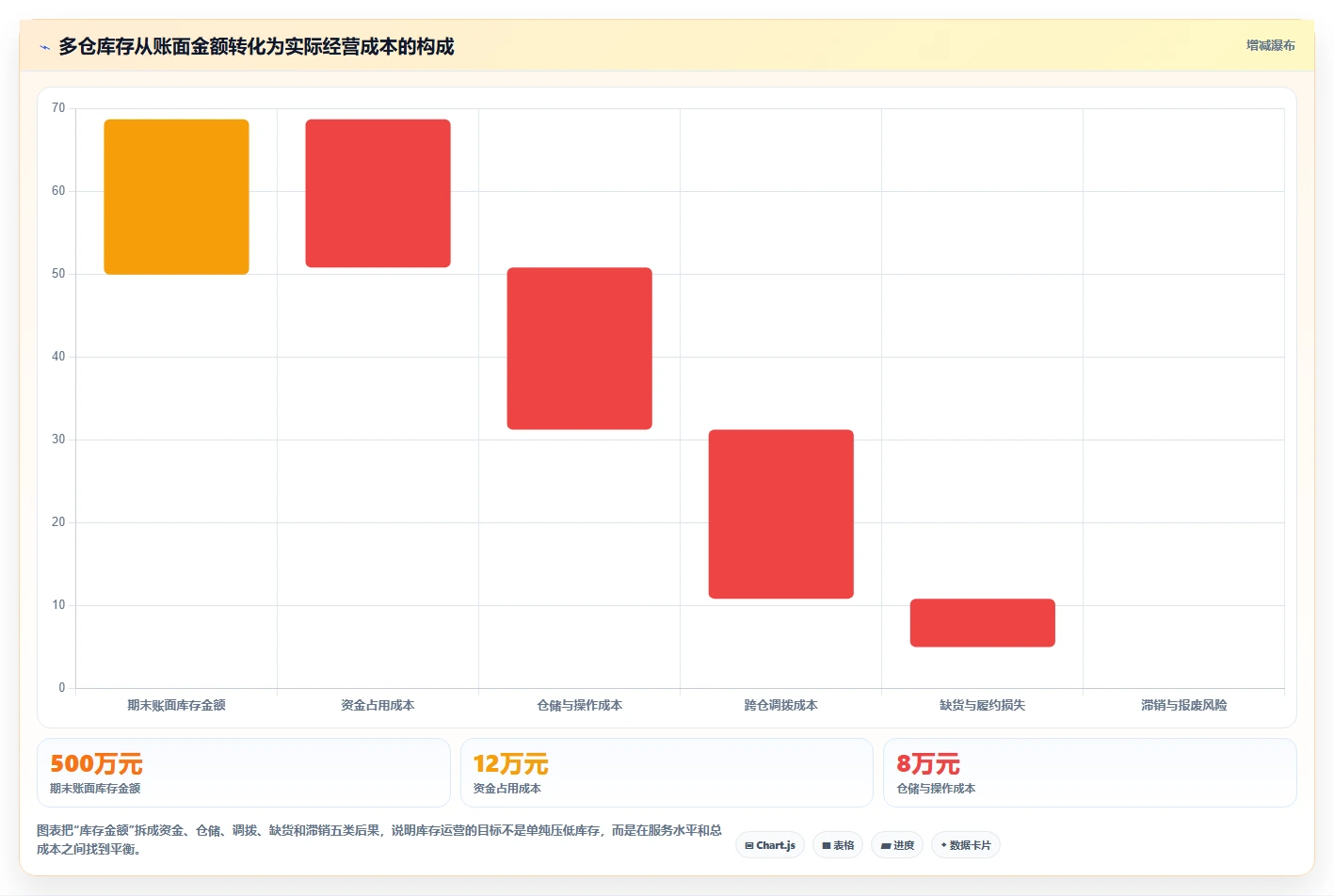Select the orange 期末账面库存金额 bar
Viewport: 1334px width, 896px height.
[x=176, y=197]
